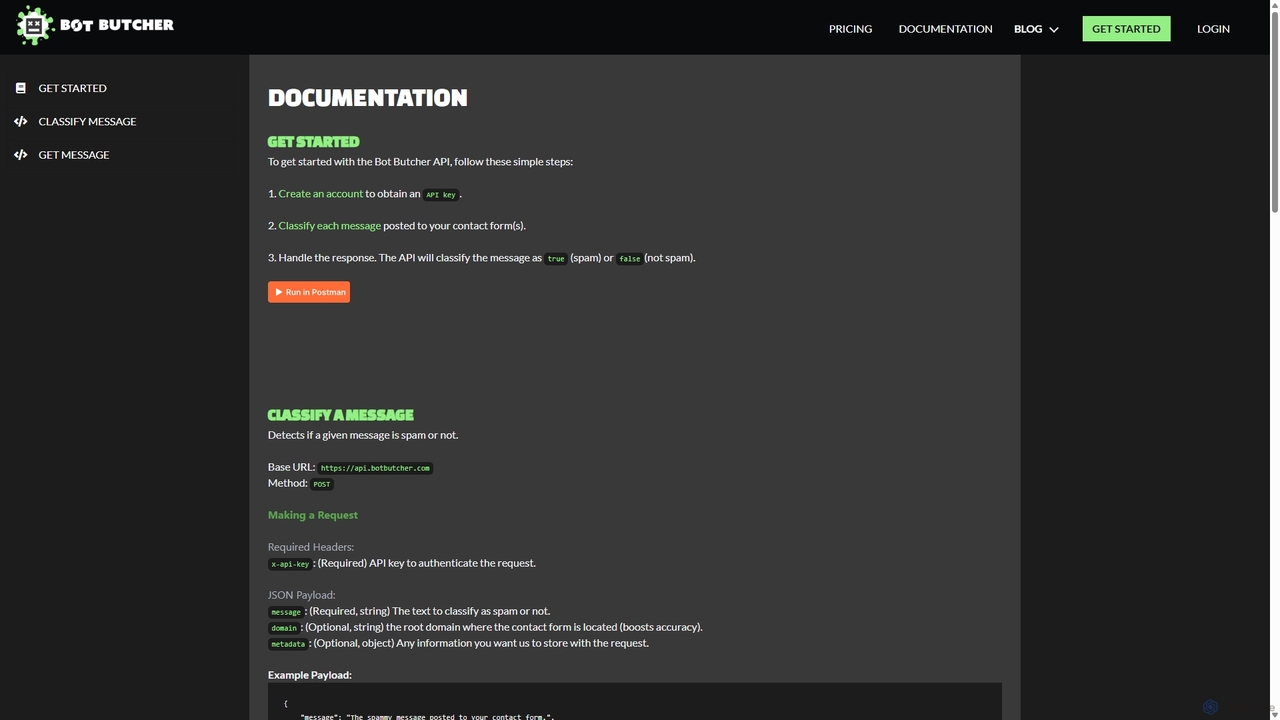Click the true code tag
This screenshot has width=1280, height=720.
click(556, 259)
